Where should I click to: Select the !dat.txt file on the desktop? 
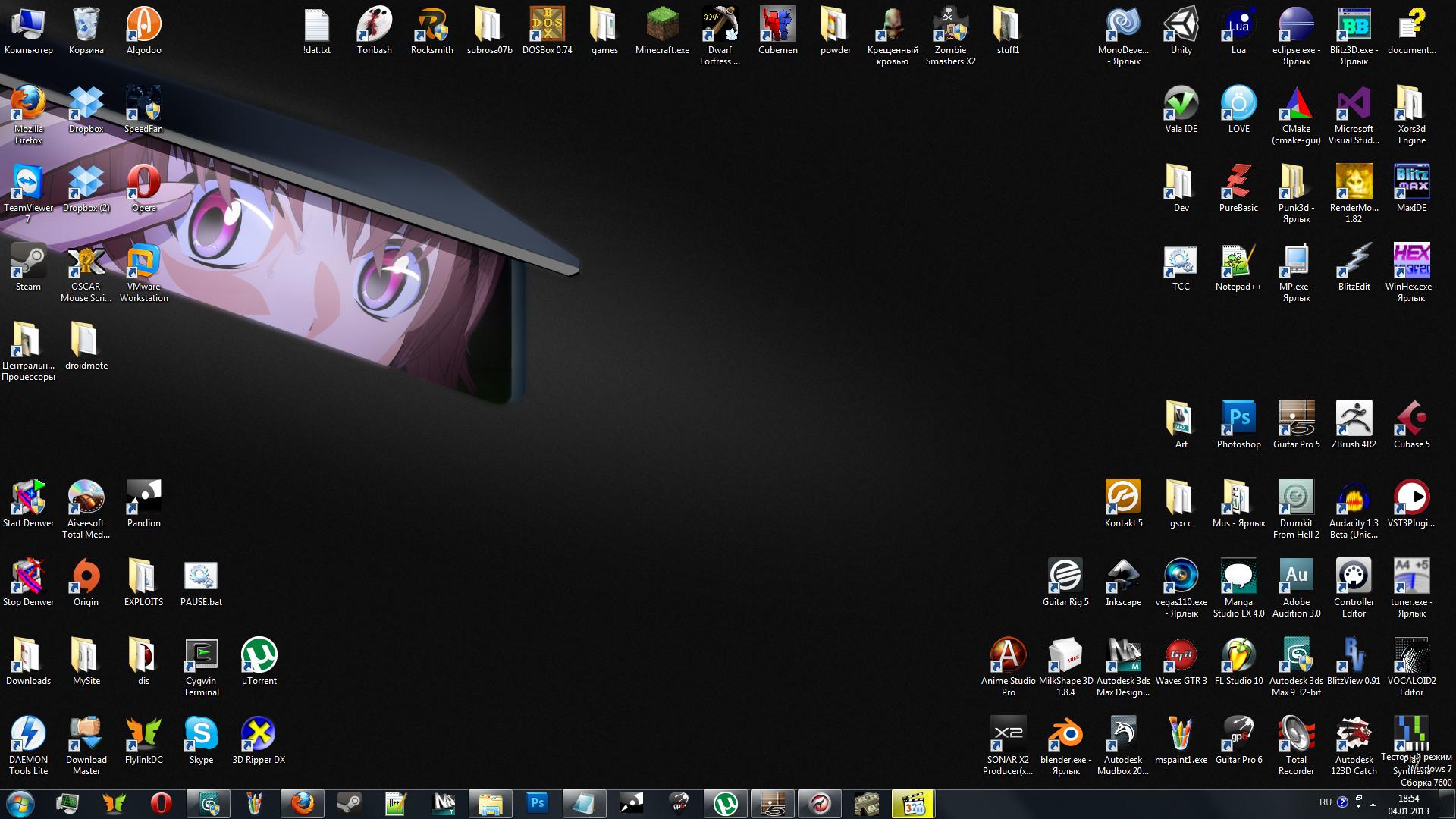click(x=316, y=28)
